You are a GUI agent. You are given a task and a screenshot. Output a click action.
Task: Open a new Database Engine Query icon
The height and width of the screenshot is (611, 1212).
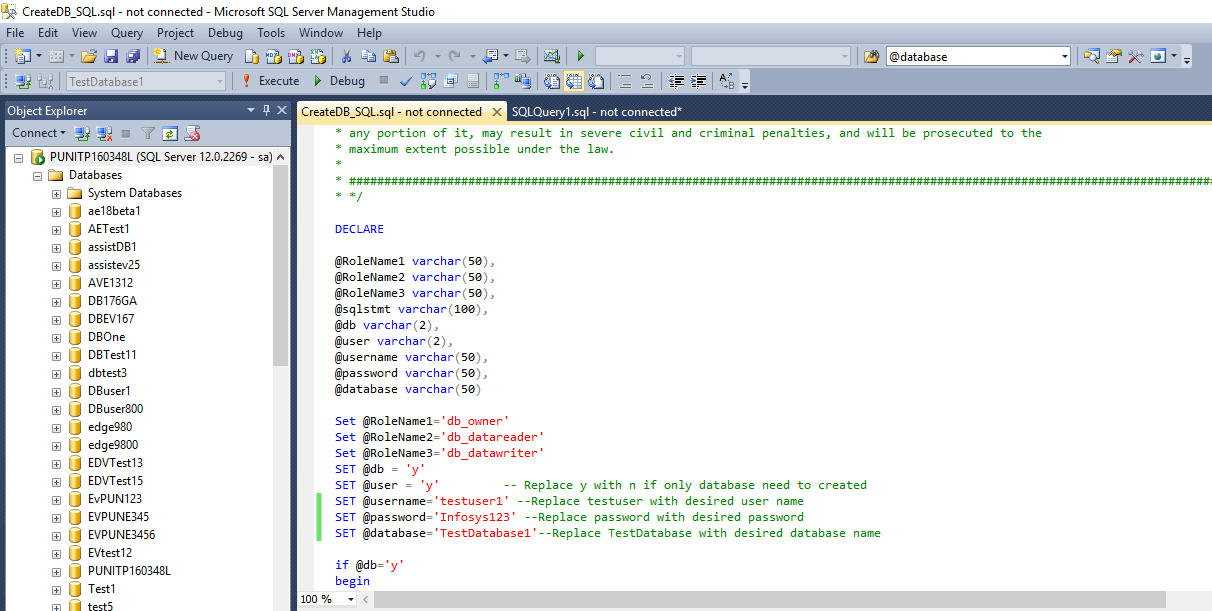pyautogui.click(x=251, y=56)
